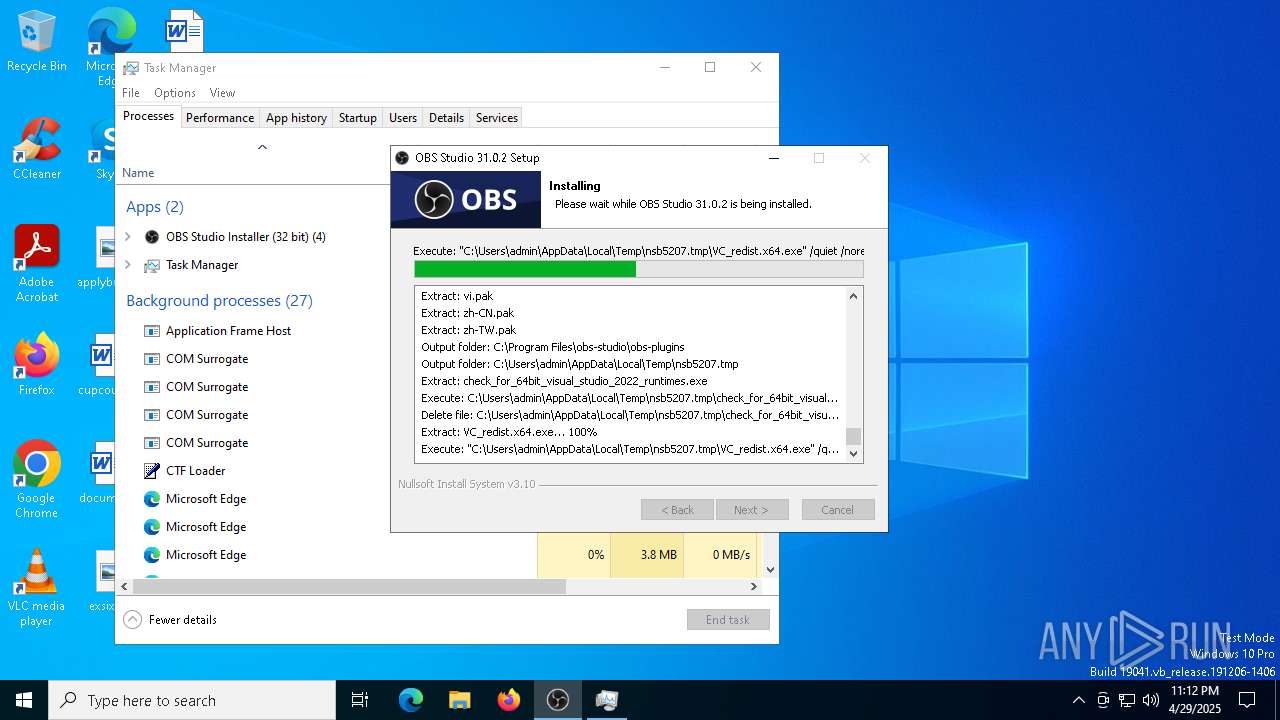
Task: Switch to OBS installer taskbar button
Action: coord(557,700)
